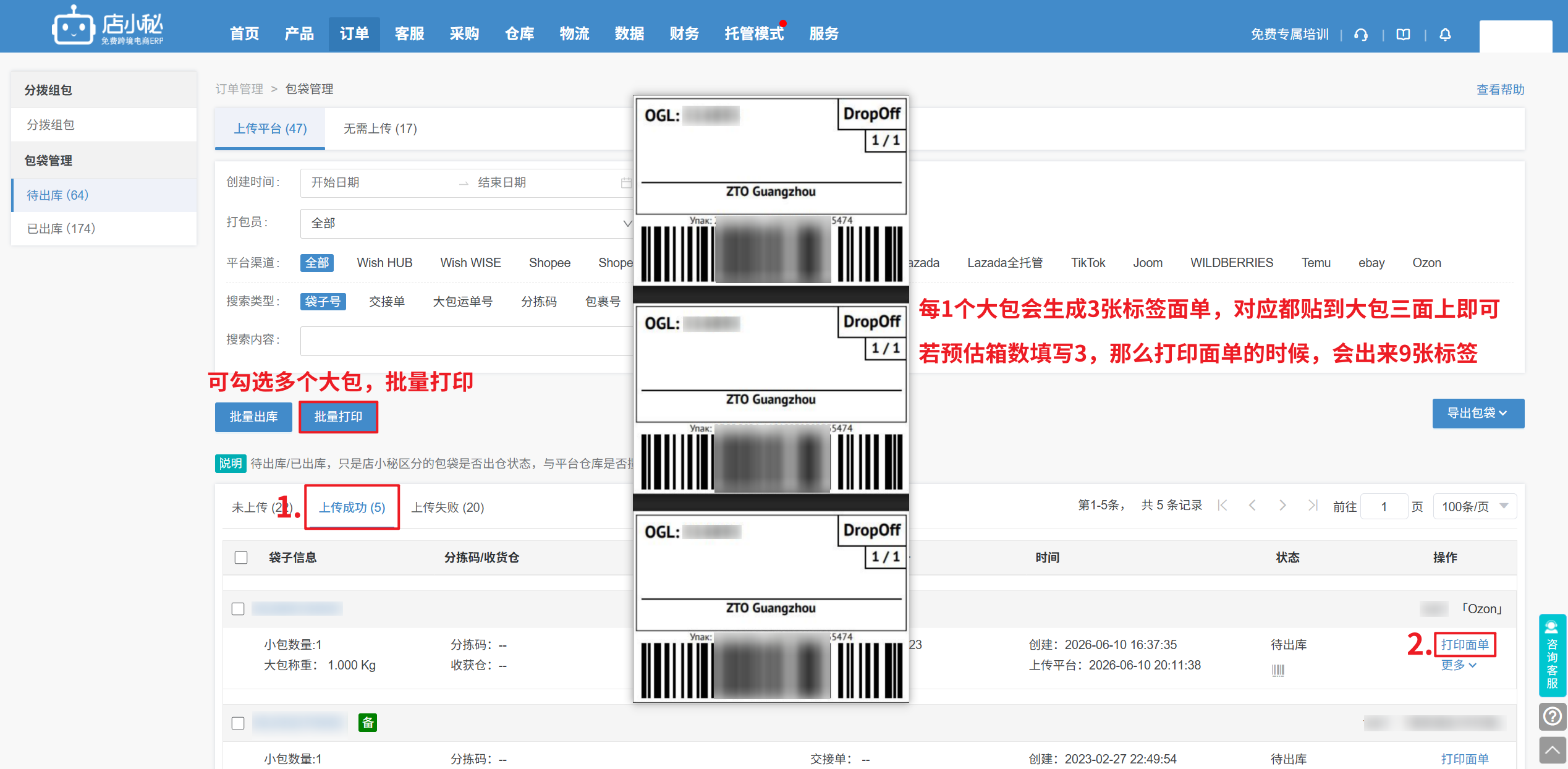
Task: Click the 前往 page number input
Action: point(1384,506)
